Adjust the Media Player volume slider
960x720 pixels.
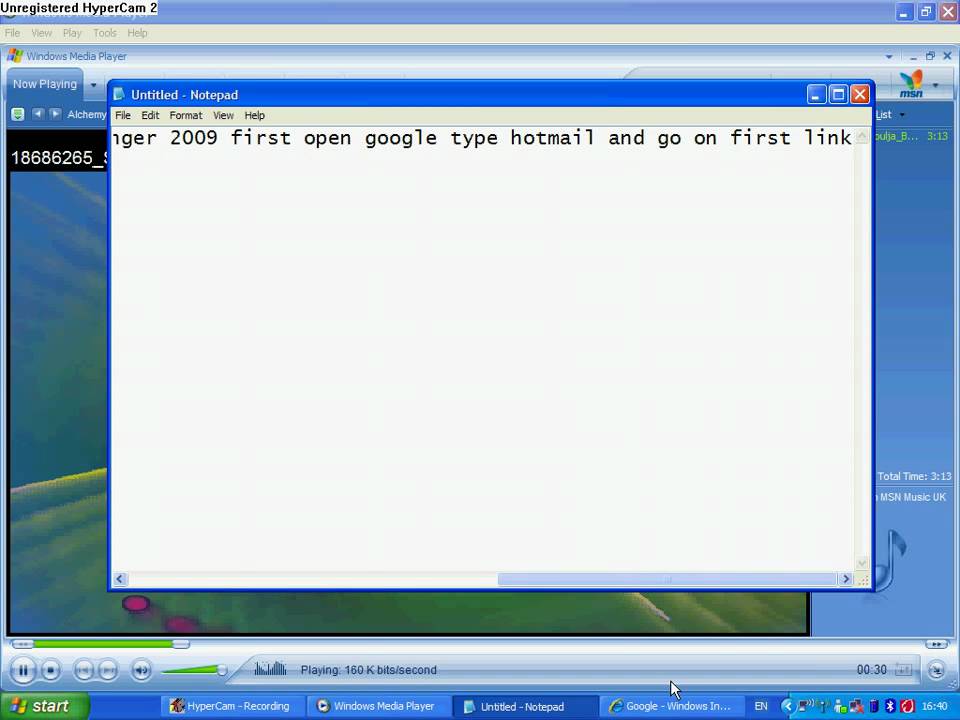(222, 670)
